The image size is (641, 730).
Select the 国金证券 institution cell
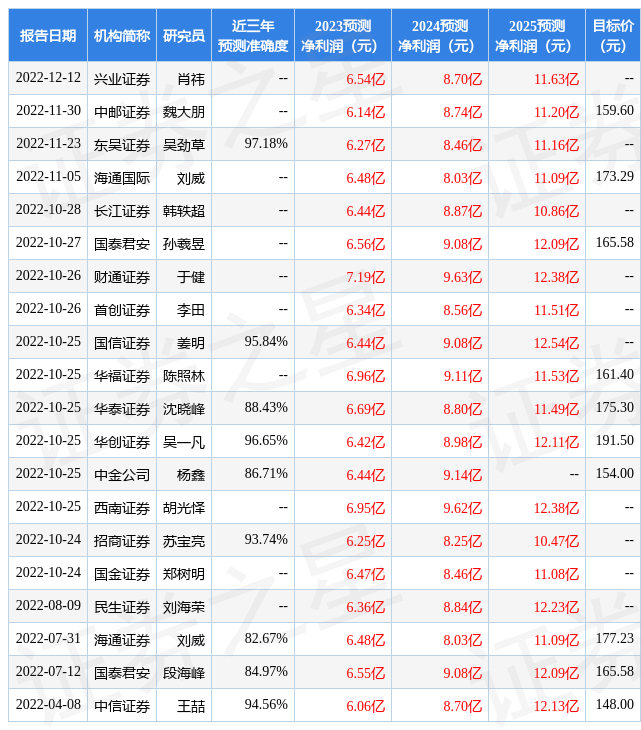[122, 574]
